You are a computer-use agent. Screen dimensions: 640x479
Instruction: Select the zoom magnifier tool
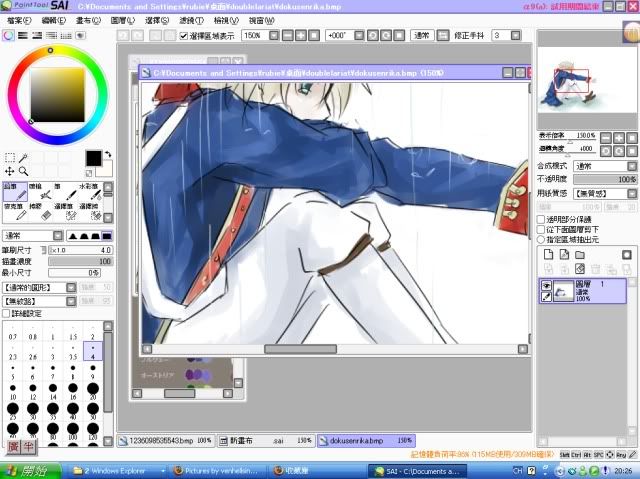tap(23, 171)
